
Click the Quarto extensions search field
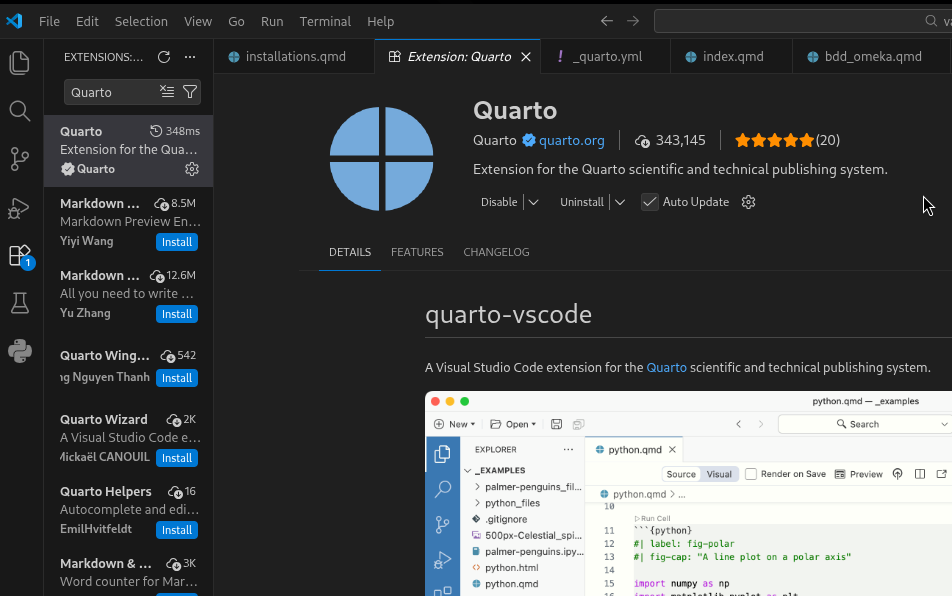coord(110,92)
